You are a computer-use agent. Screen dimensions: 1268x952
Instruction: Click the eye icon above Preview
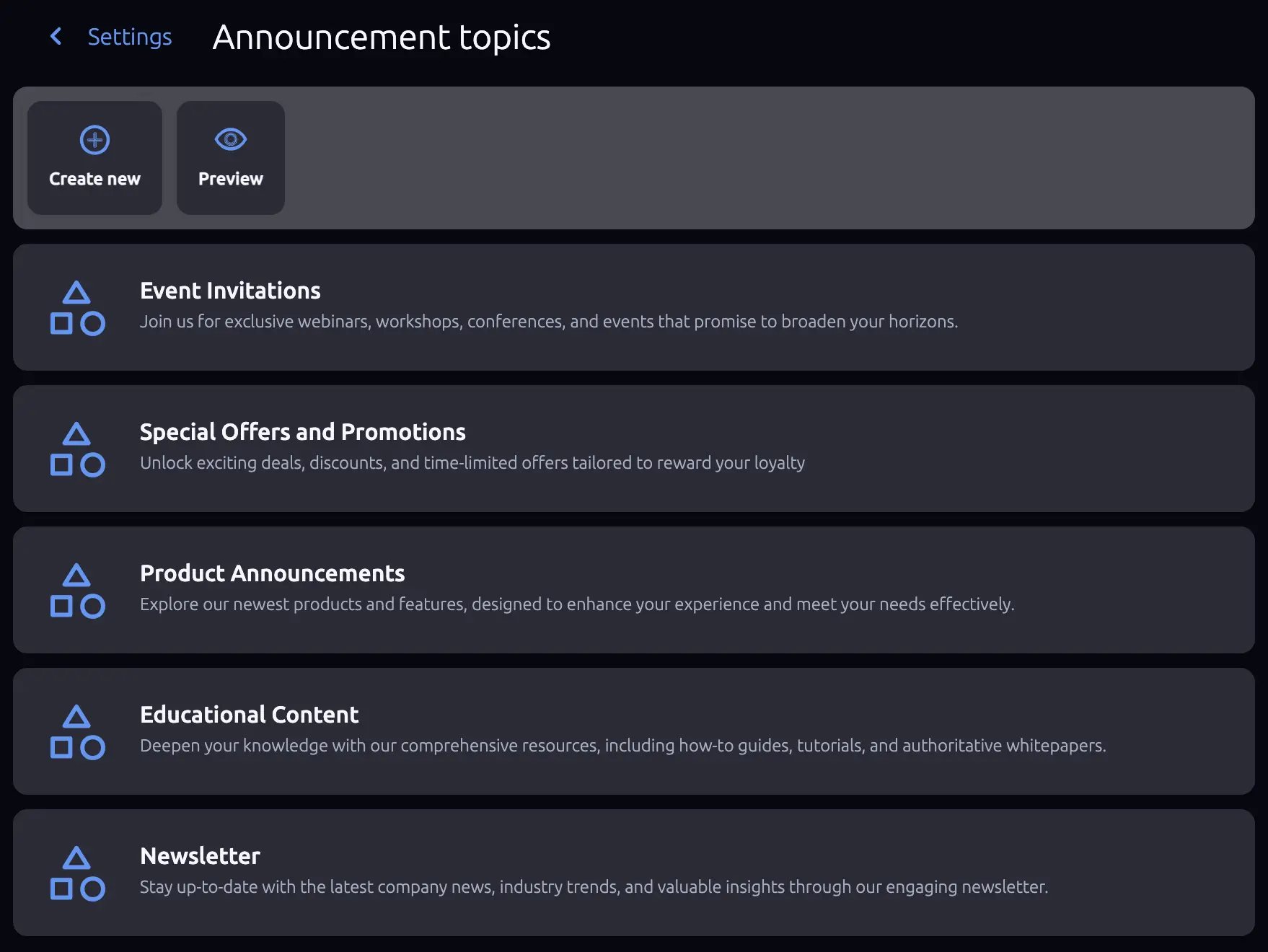click(x=229, y=138)
